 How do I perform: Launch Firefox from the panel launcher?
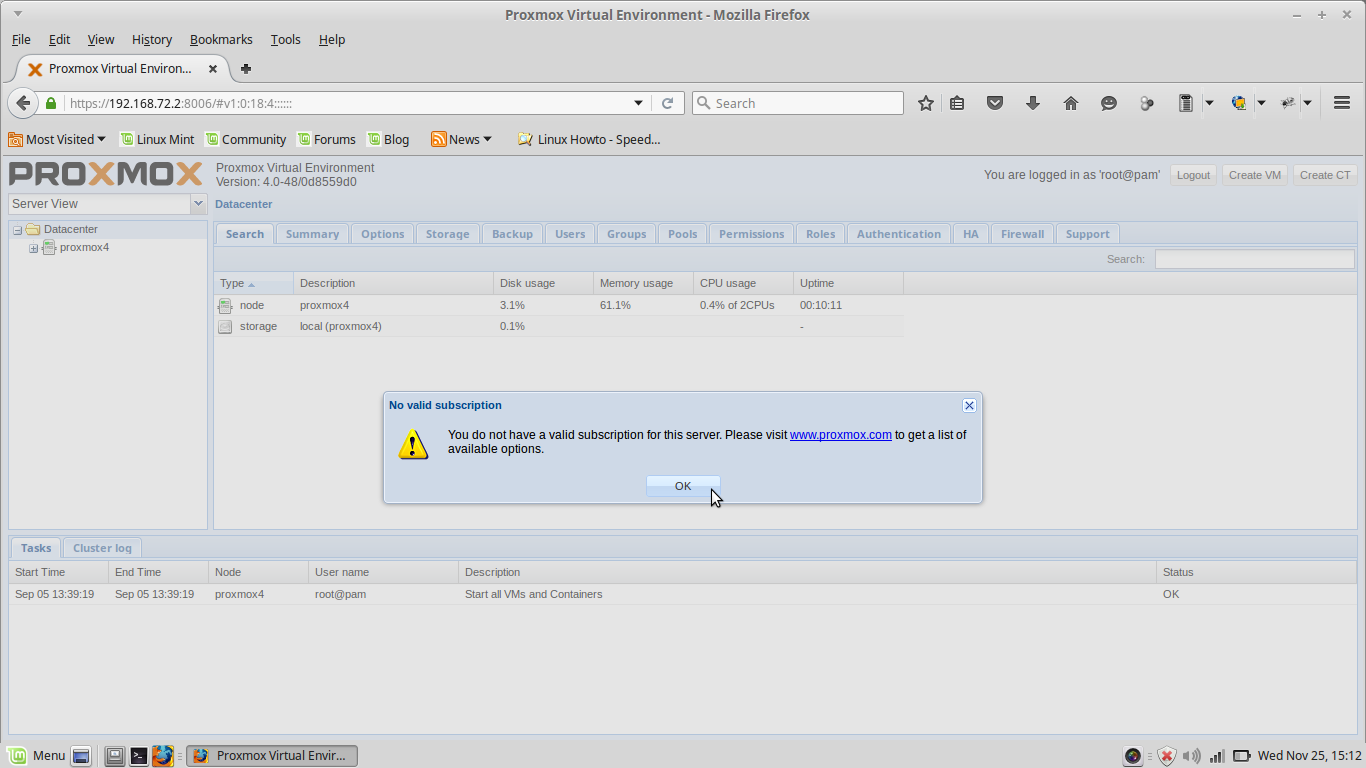click(163, 756)
